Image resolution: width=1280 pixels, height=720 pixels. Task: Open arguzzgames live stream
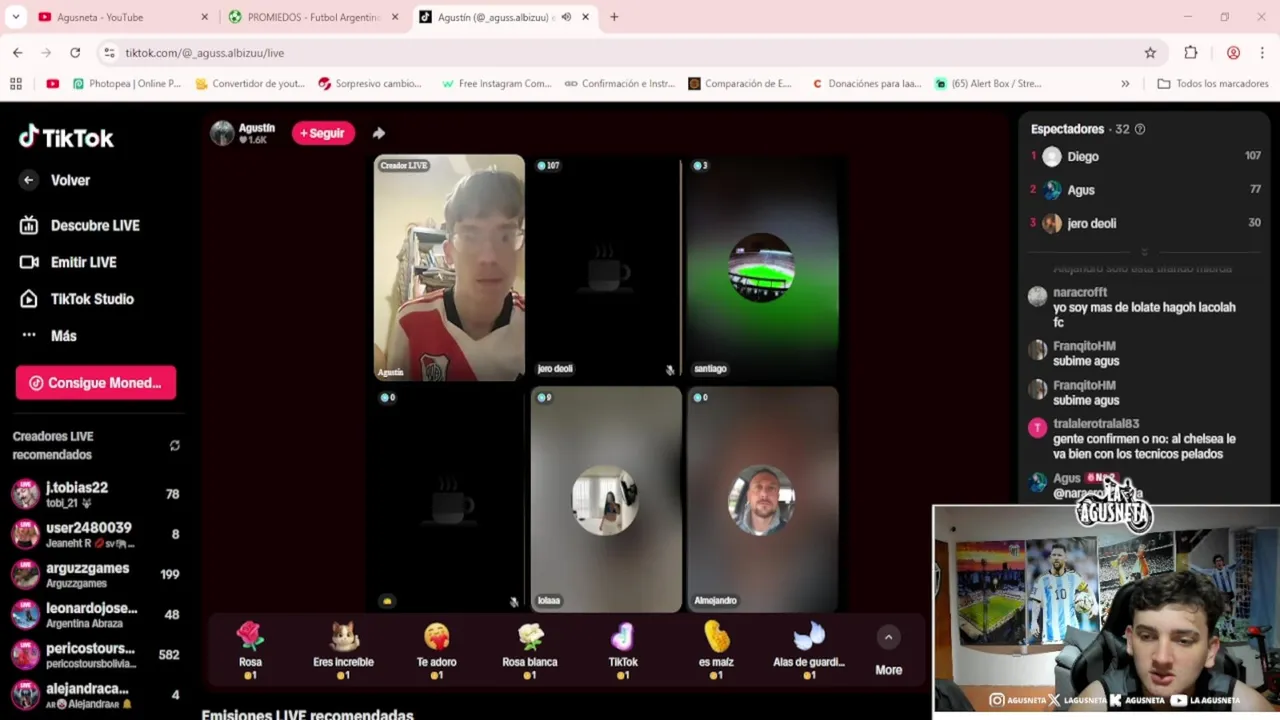tap(95, 574)
